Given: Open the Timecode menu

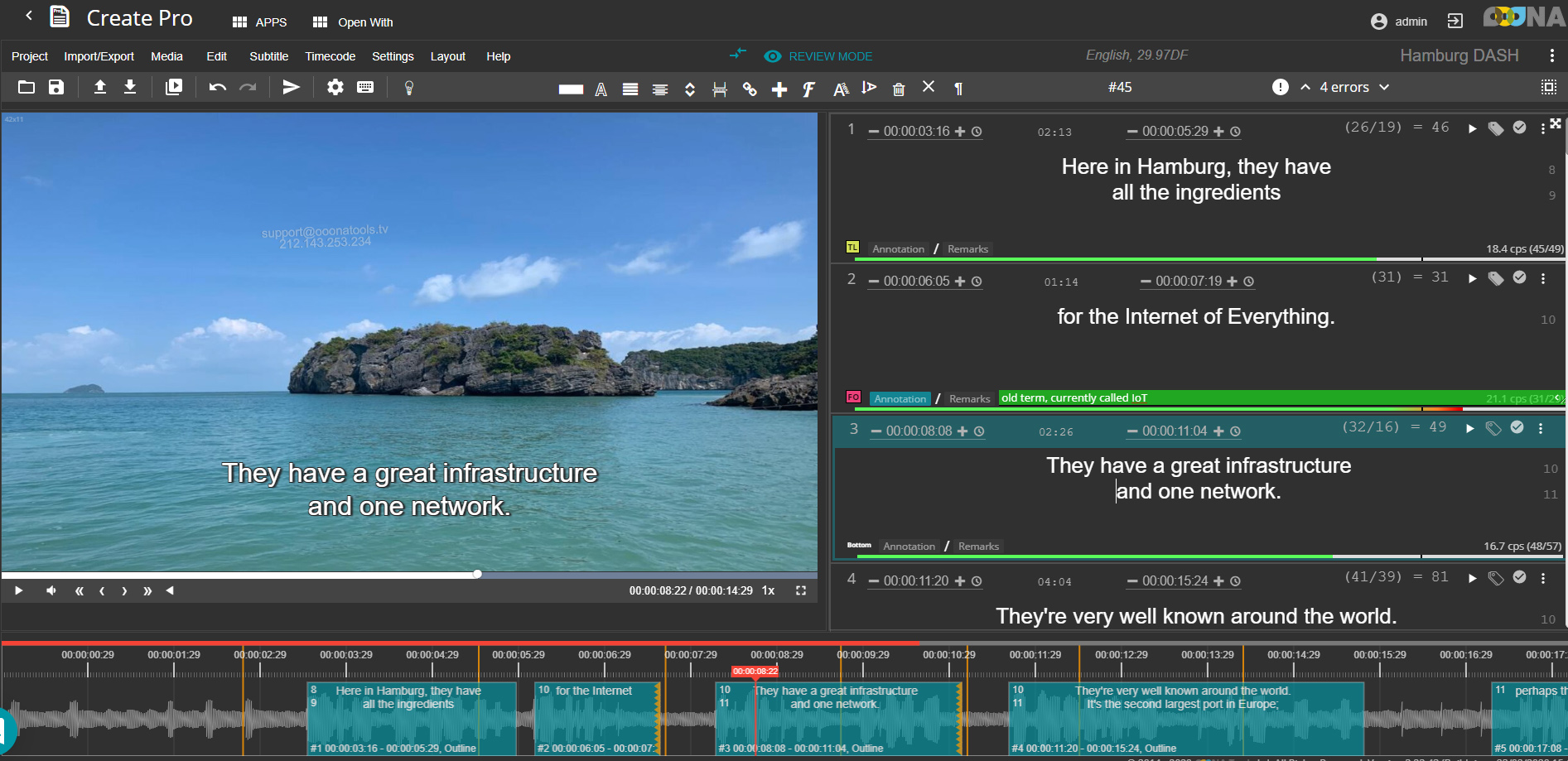Looking at the screenshot, I should (330, 56).
